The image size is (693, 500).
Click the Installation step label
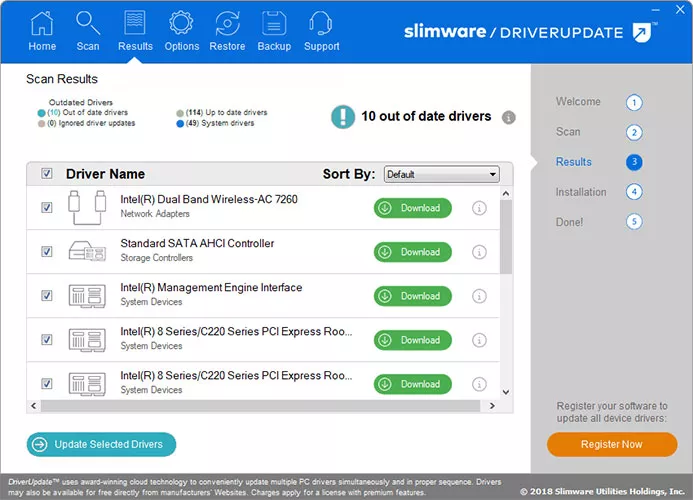click(x=581, y=192)
